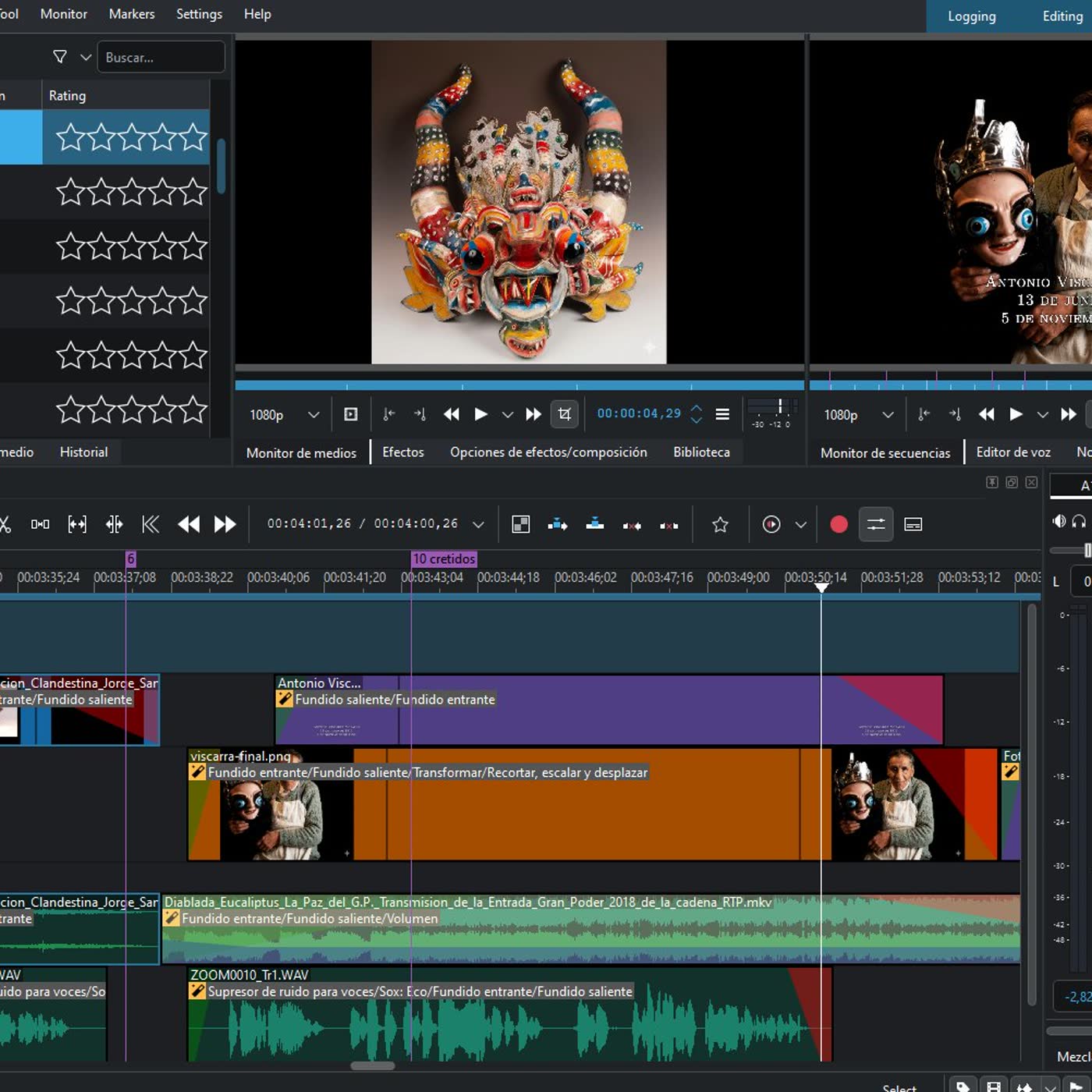Open the Biblioteca tab

pos(701,452)
